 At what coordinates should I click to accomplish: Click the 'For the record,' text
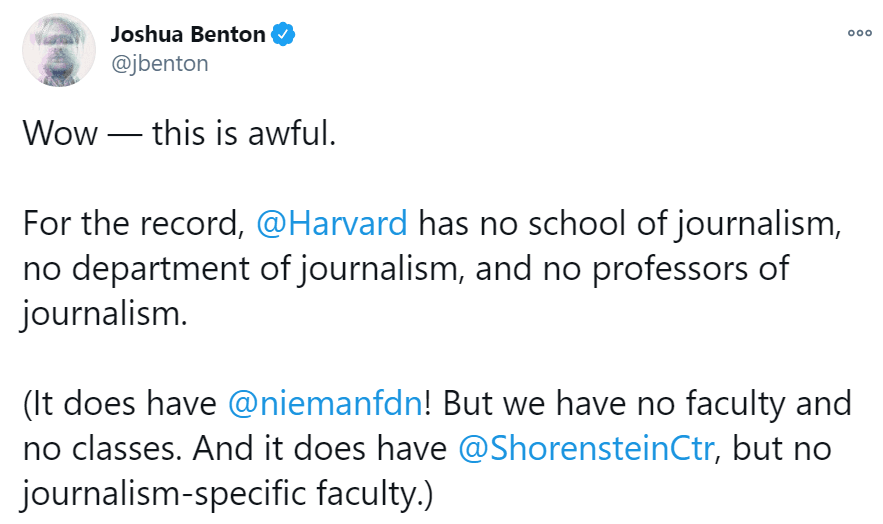(133, 223)
